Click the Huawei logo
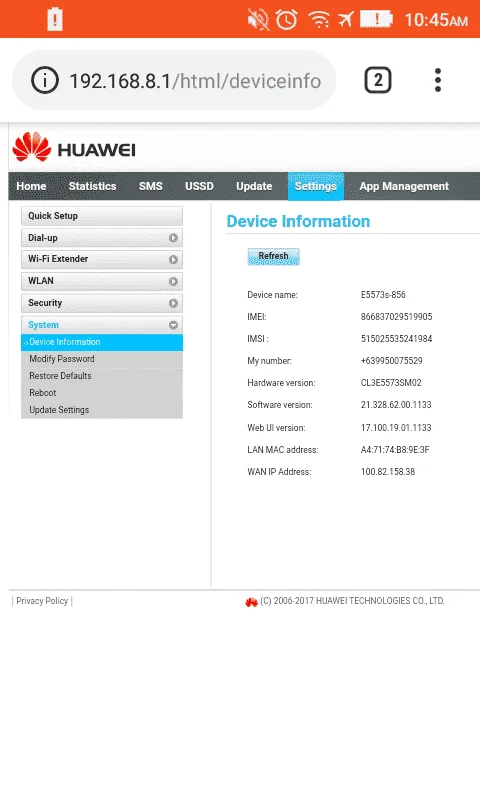This screenshot has height=800, width=480. (74, 147)
